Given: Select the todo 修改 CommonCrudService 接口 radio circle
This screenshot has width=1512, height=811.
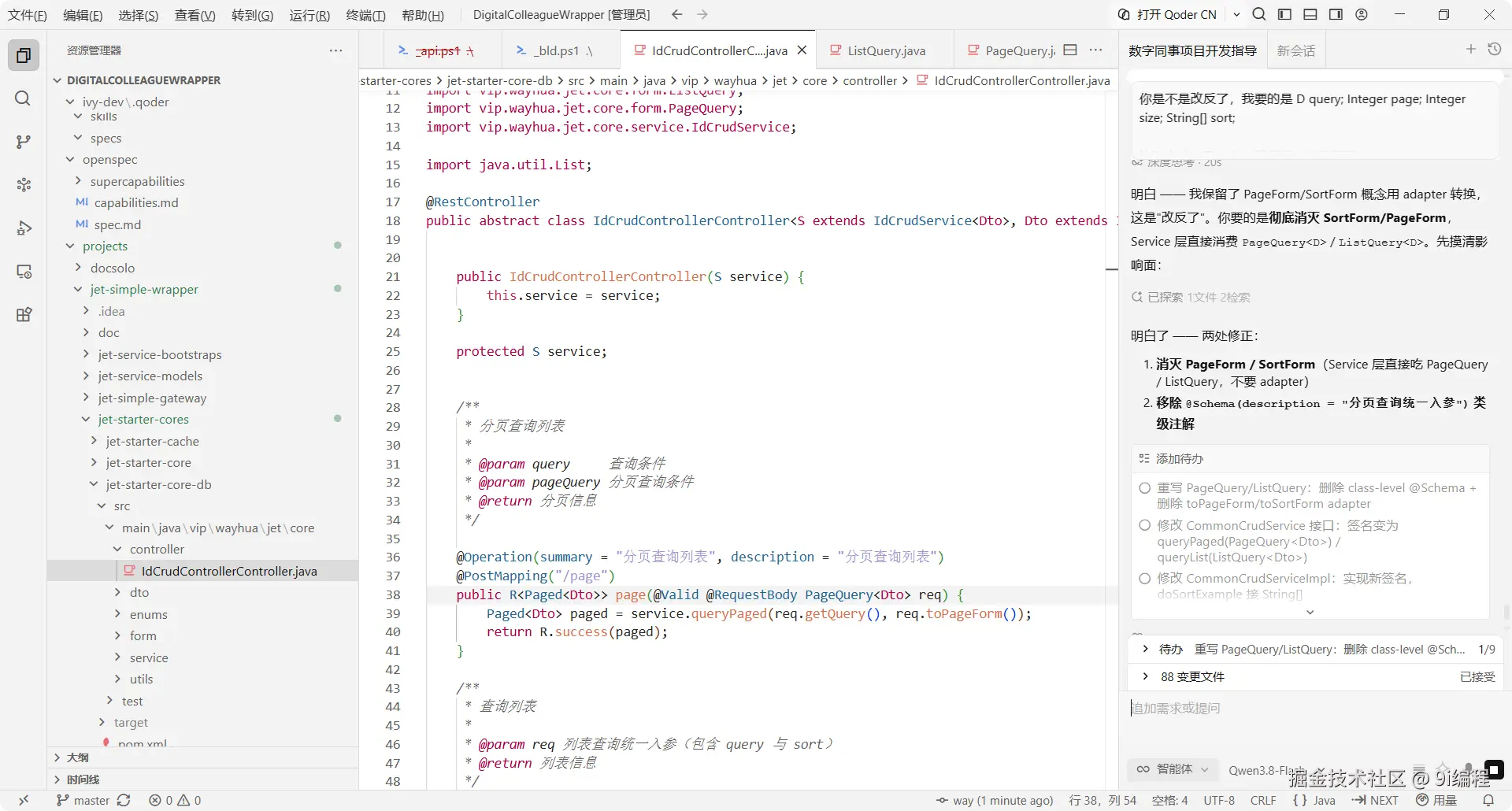Looking at the screenshot, I should point(1145,525).
